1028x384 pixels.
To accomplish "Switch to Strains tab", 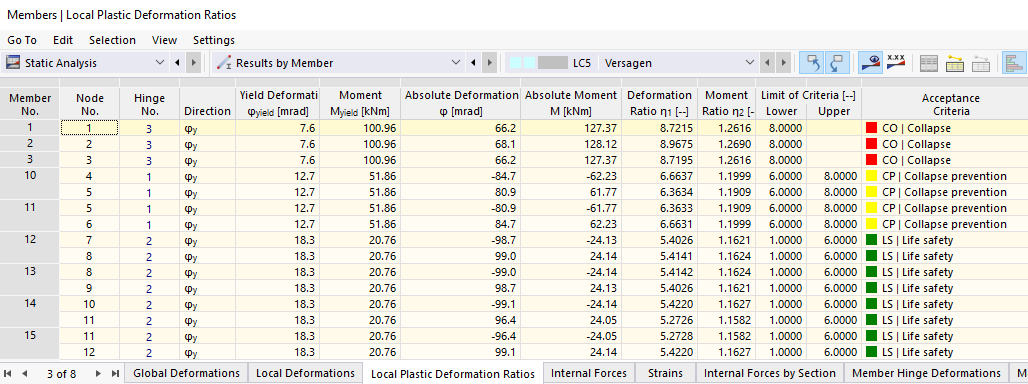I will pyautogui.click(x=665, y=373).
